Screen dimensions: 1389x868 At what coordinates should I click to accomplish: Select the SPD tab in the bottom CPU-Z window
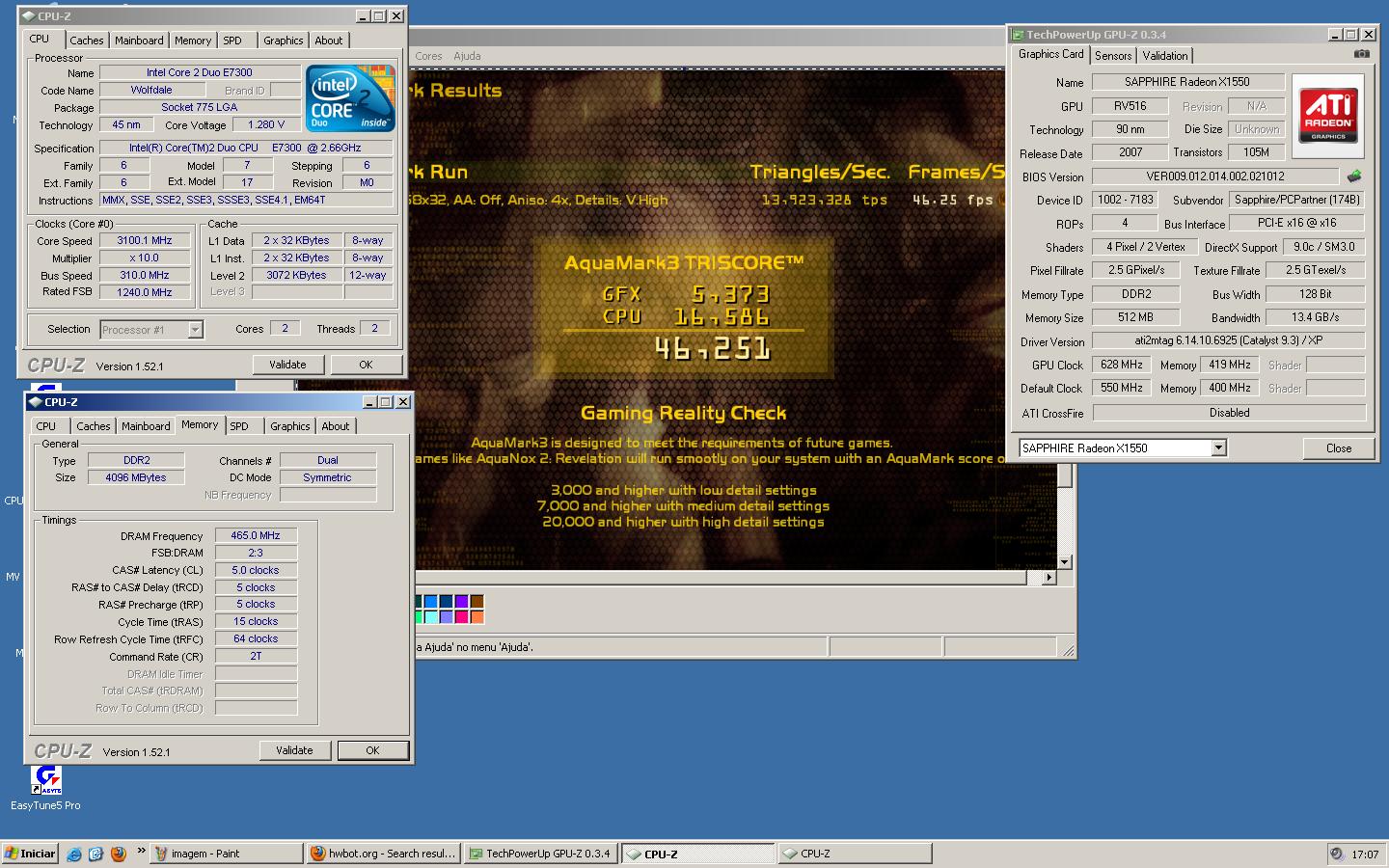tap(239, 426)
